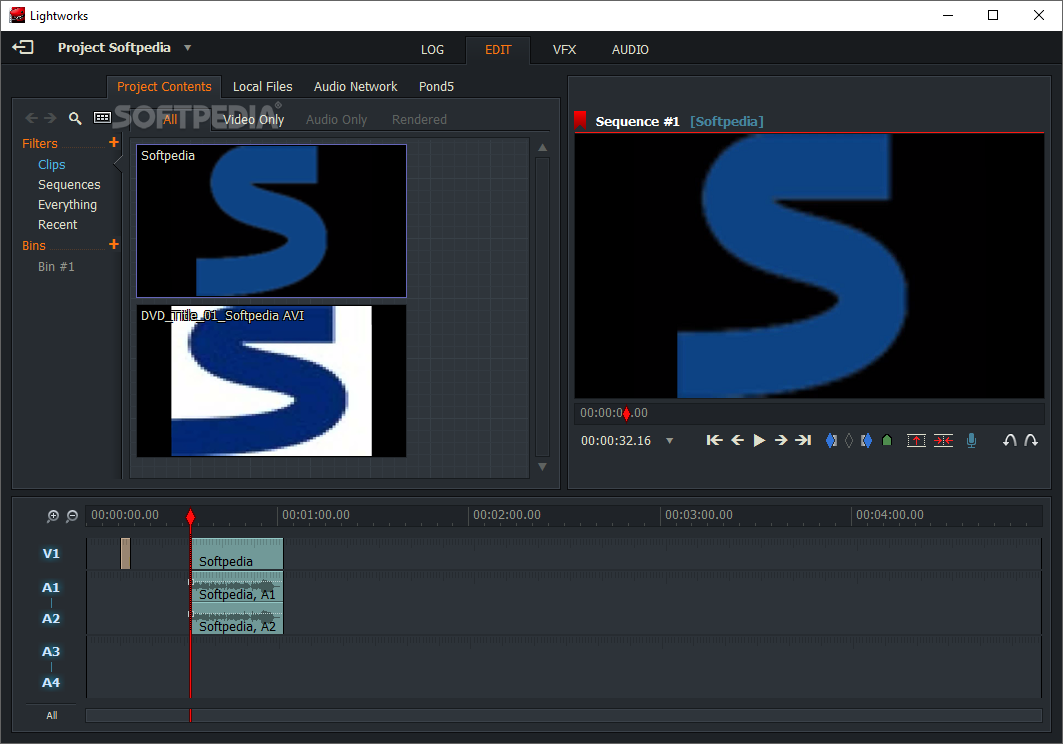Open the Local Files tab
1063x744 pixels.
(262, 87)
